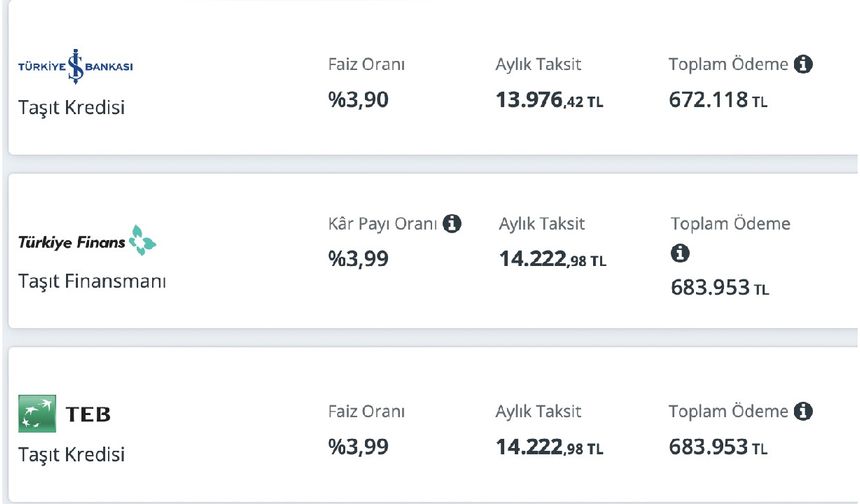Click TEB 683.953 TL total payment
The image size is (860, 504).
pyautogui.click(x=718, y=447)
